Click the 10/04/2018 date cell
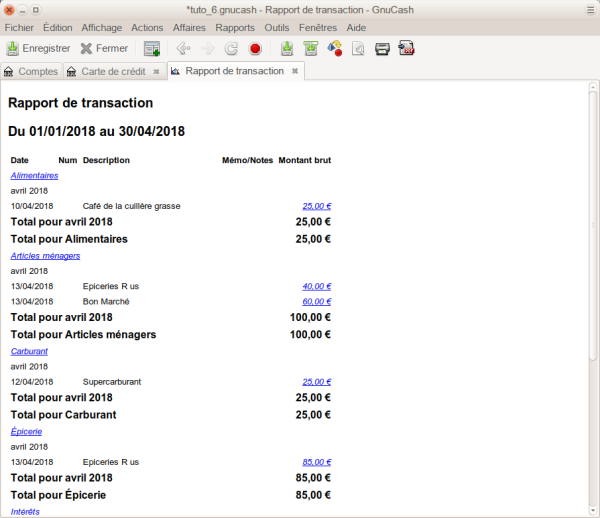 [32, 206]
